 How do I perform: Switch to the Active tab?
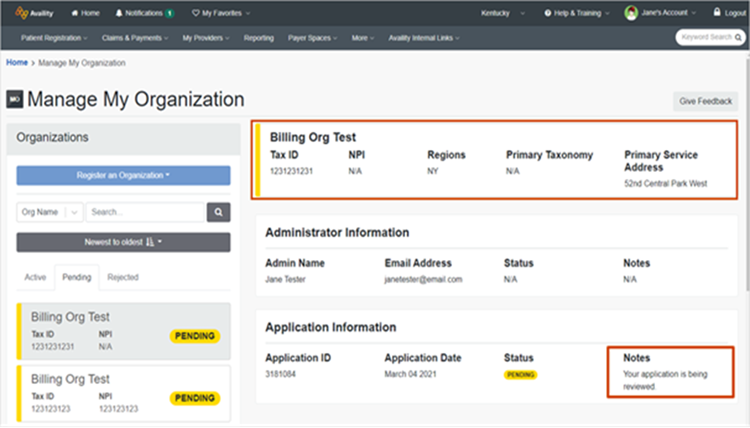35,277
